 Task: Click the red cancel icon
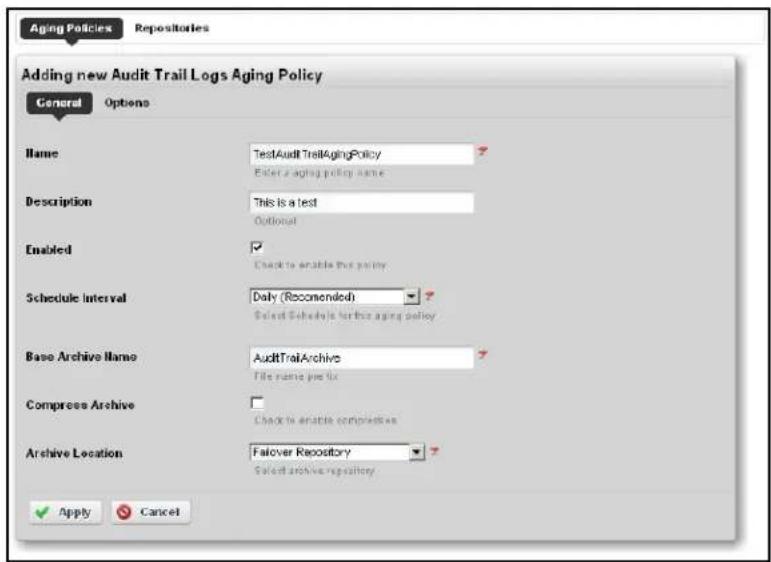pos(124,512)
